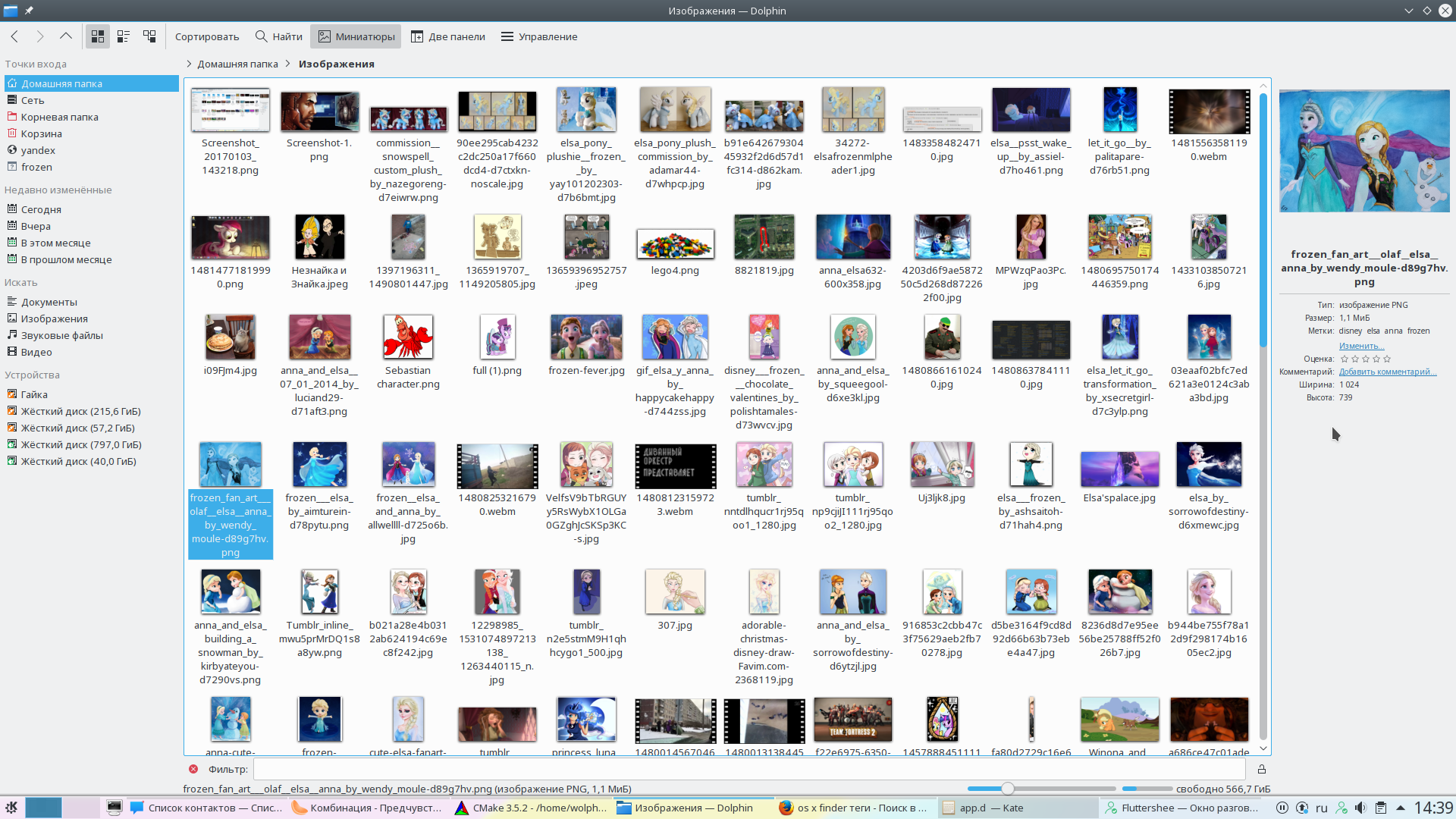Click the scrollbar down arrow
Viewport: 1456px width, 819px height.
(1263, 749)
